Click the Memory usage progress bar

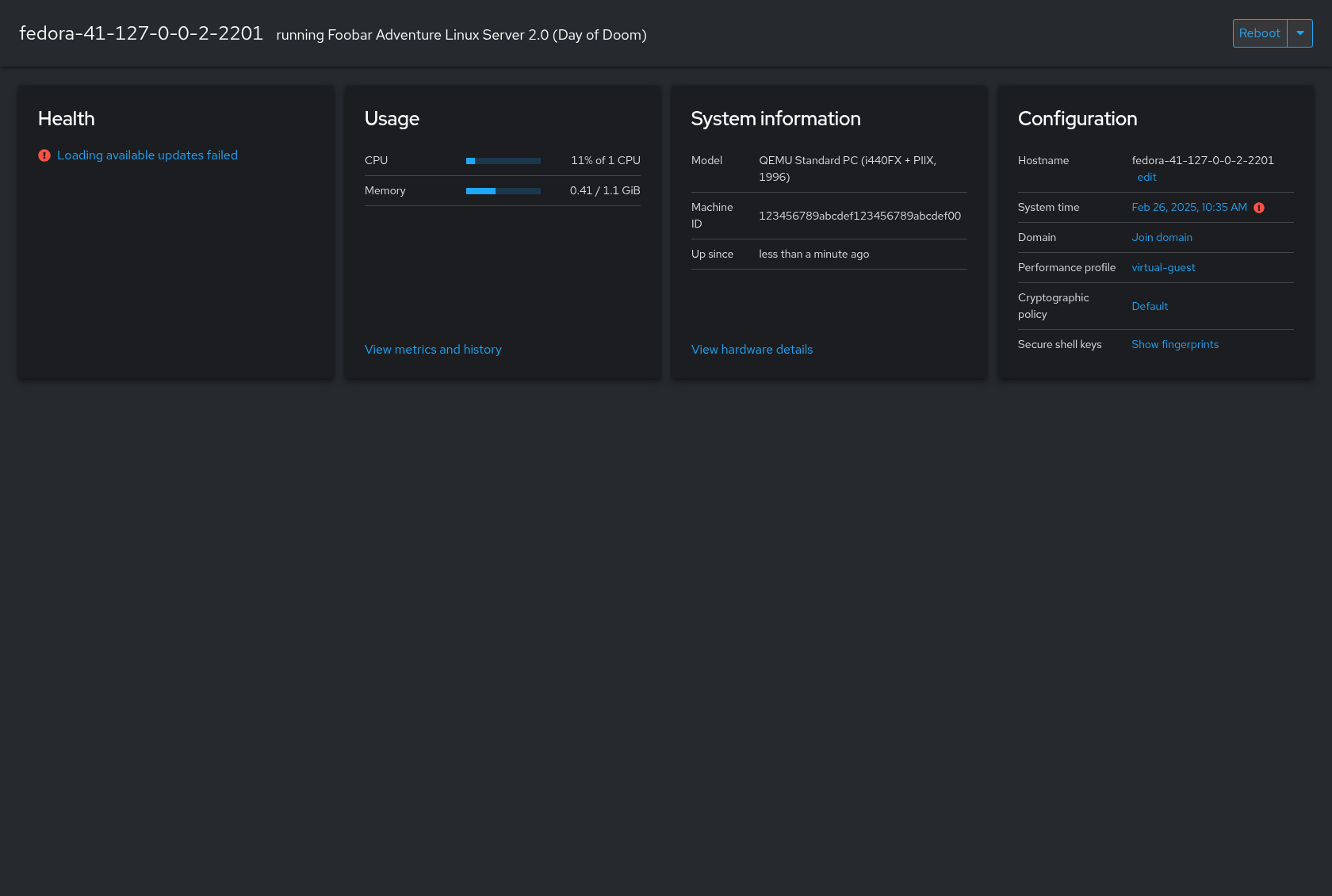503,191
